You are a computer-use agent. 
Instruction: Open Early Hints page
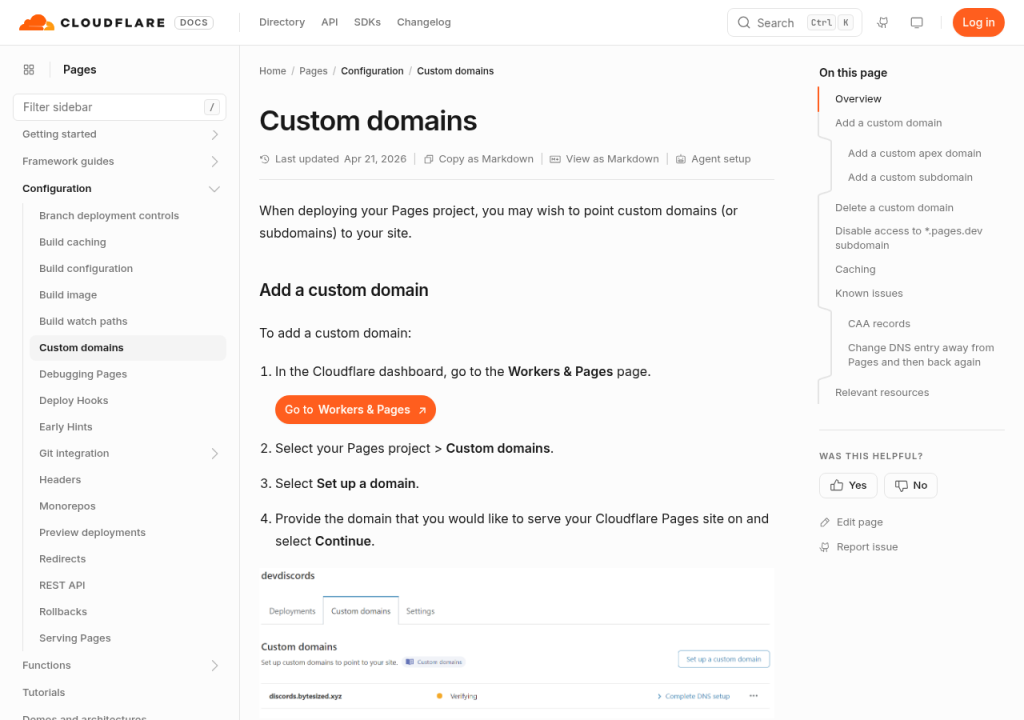66,427
